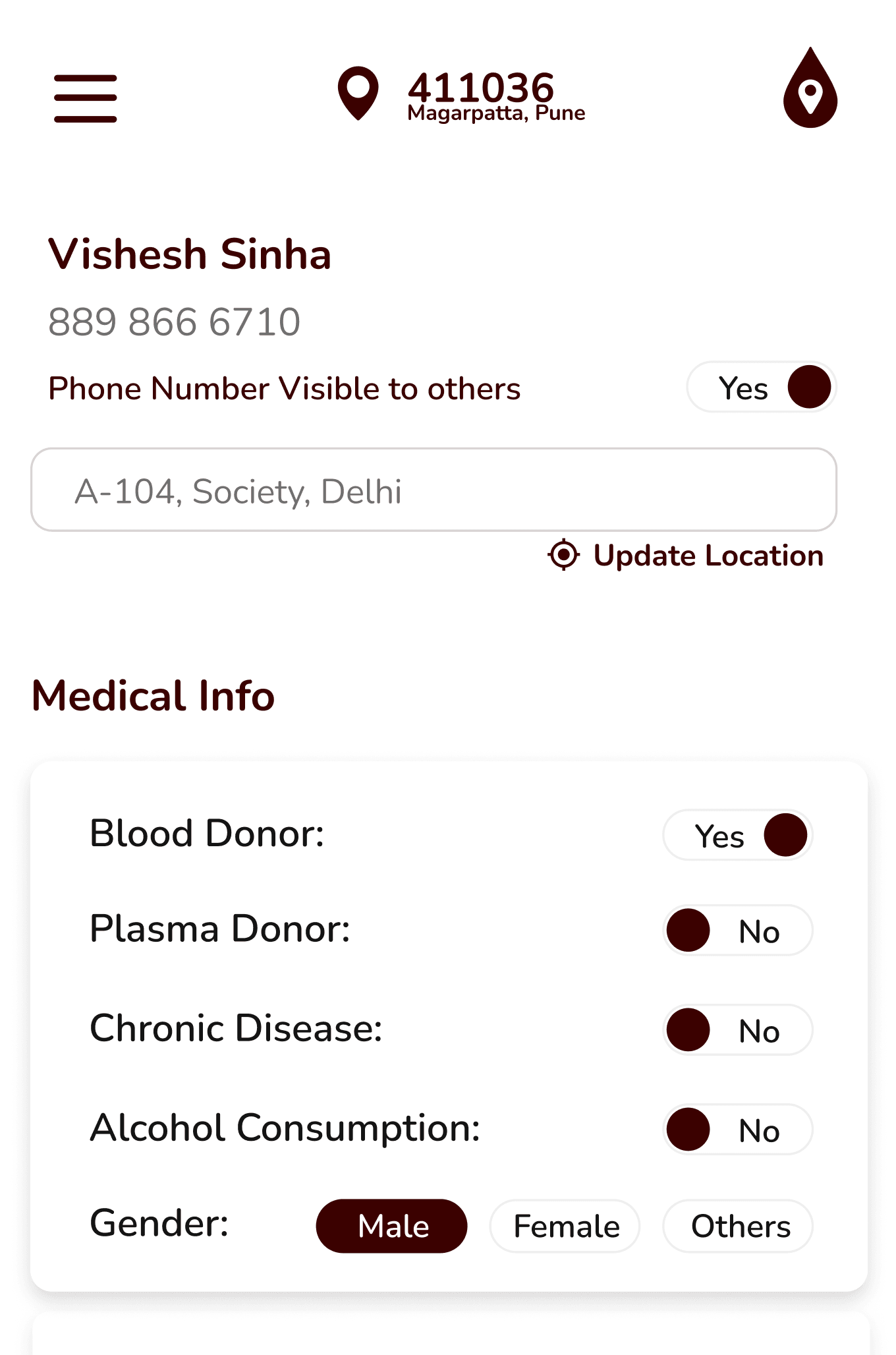The image size is (896, 1355).
Task: Tap the Vishesh Sinha name
Action: coord(190,254)
